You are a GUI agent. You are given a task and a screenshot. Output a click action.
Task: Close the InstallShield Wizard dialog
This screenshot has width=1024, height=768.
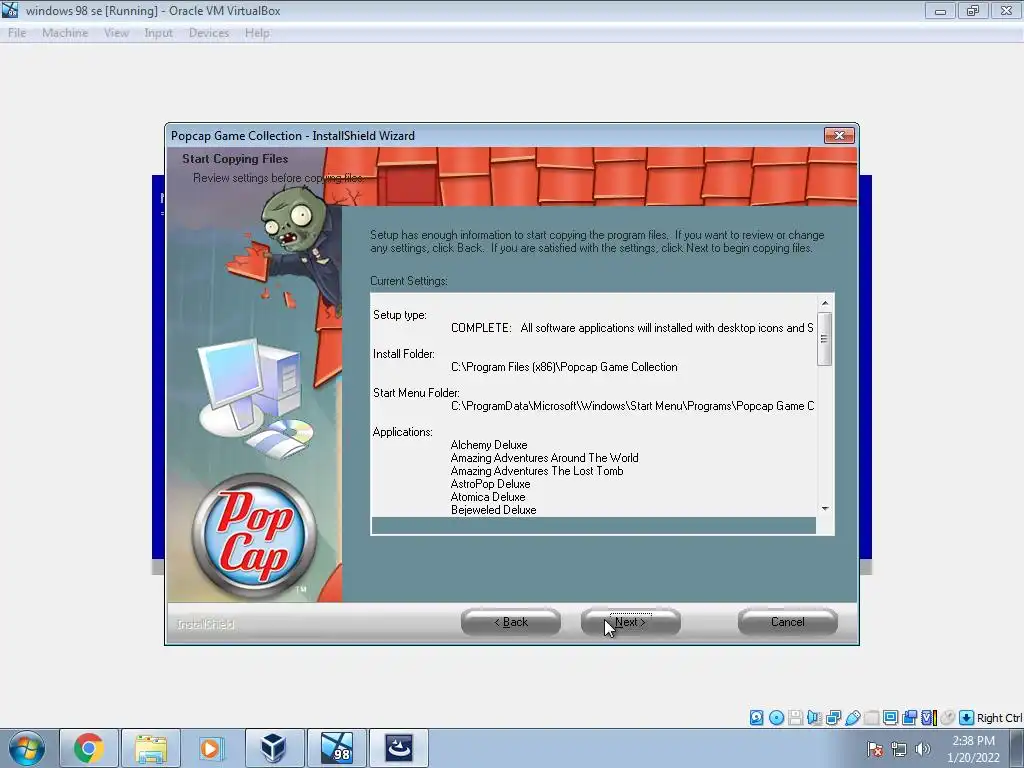click(839, 135)
